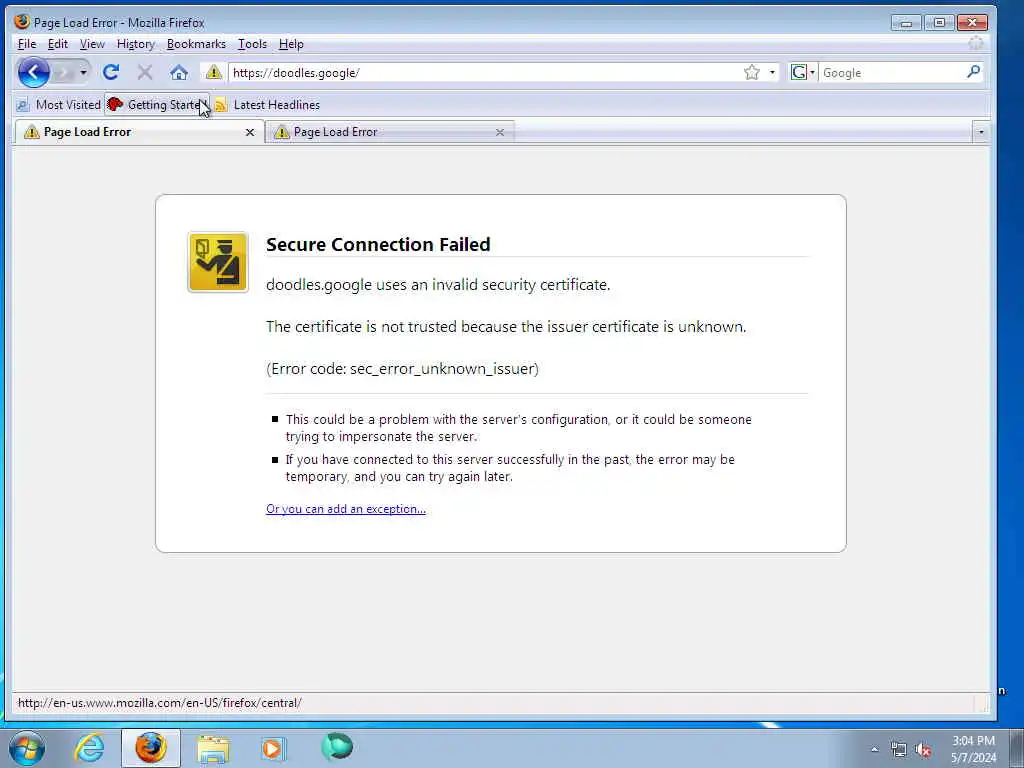Click the Google search box

(x=891, y=72)
